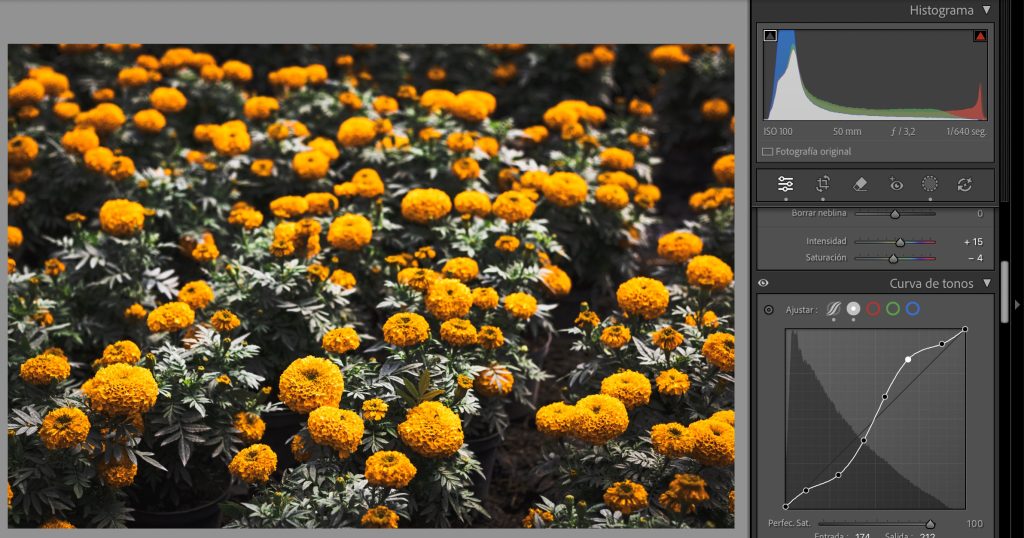1024x538 pixels.
Task: Click the reset/sync presets icon
Action: click(x=965, y=185)
